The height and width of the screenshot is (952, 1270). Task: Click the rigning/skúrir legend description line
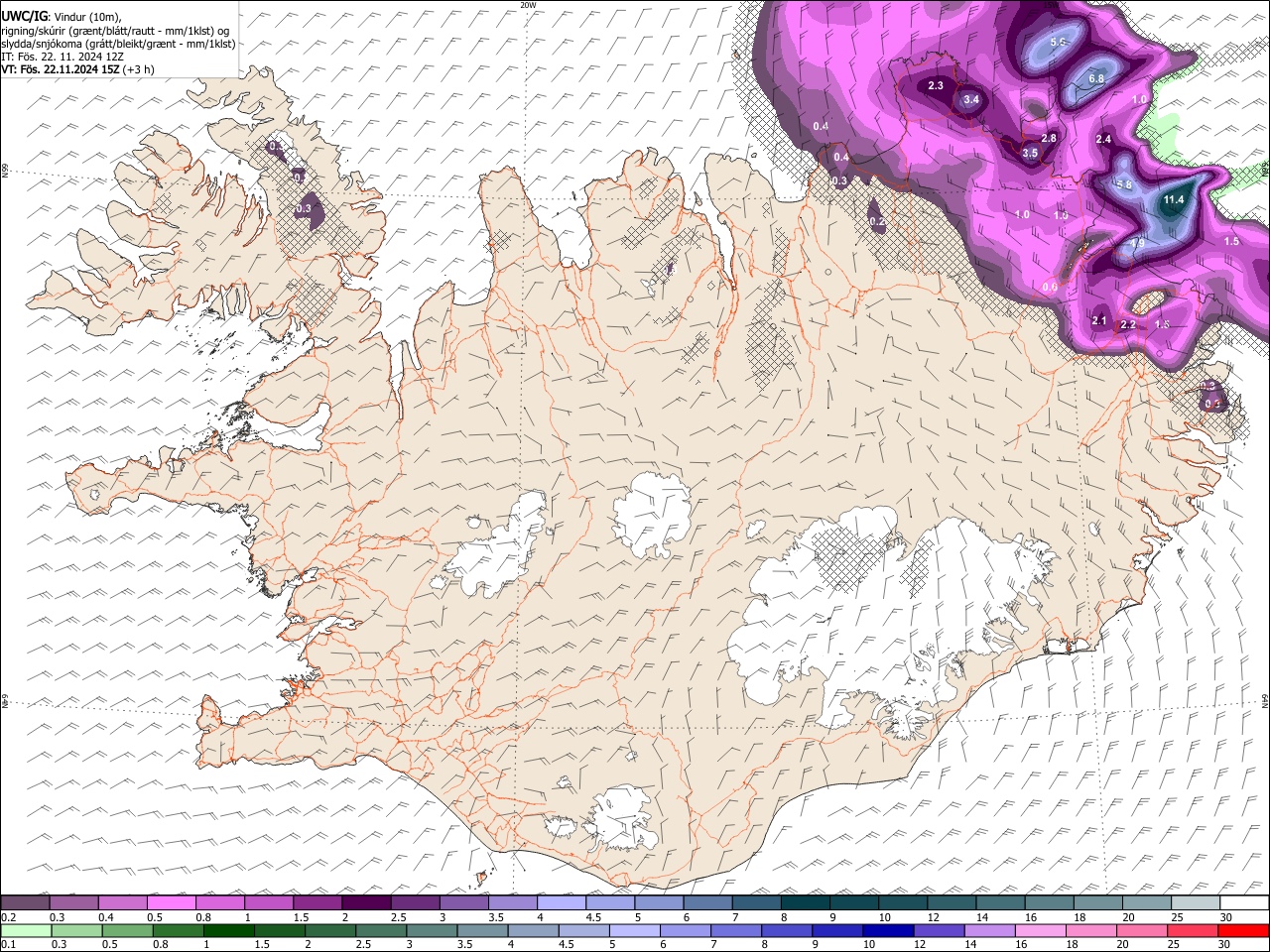[x=115, y=30]
